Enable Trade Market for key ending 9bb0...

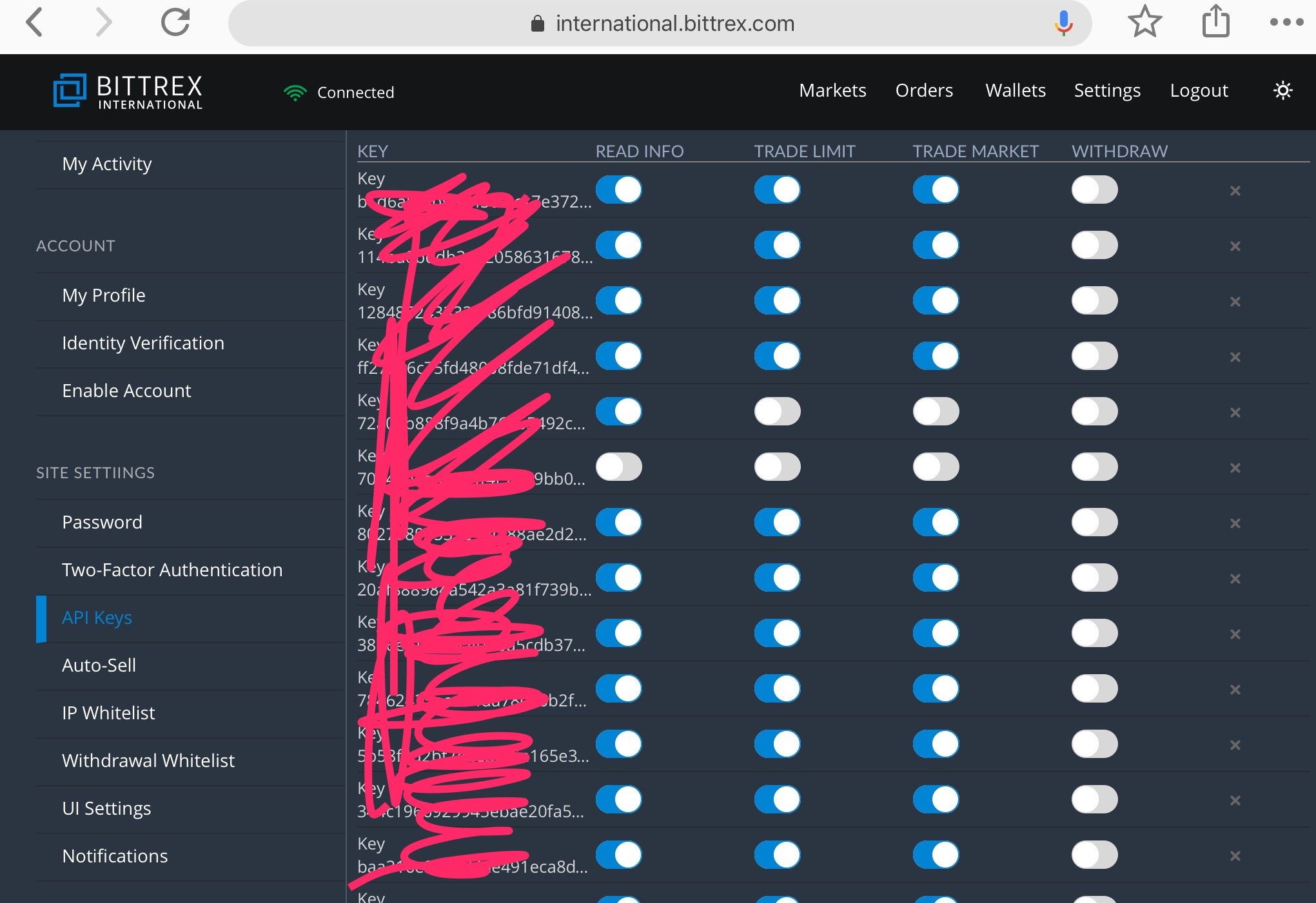936,467
